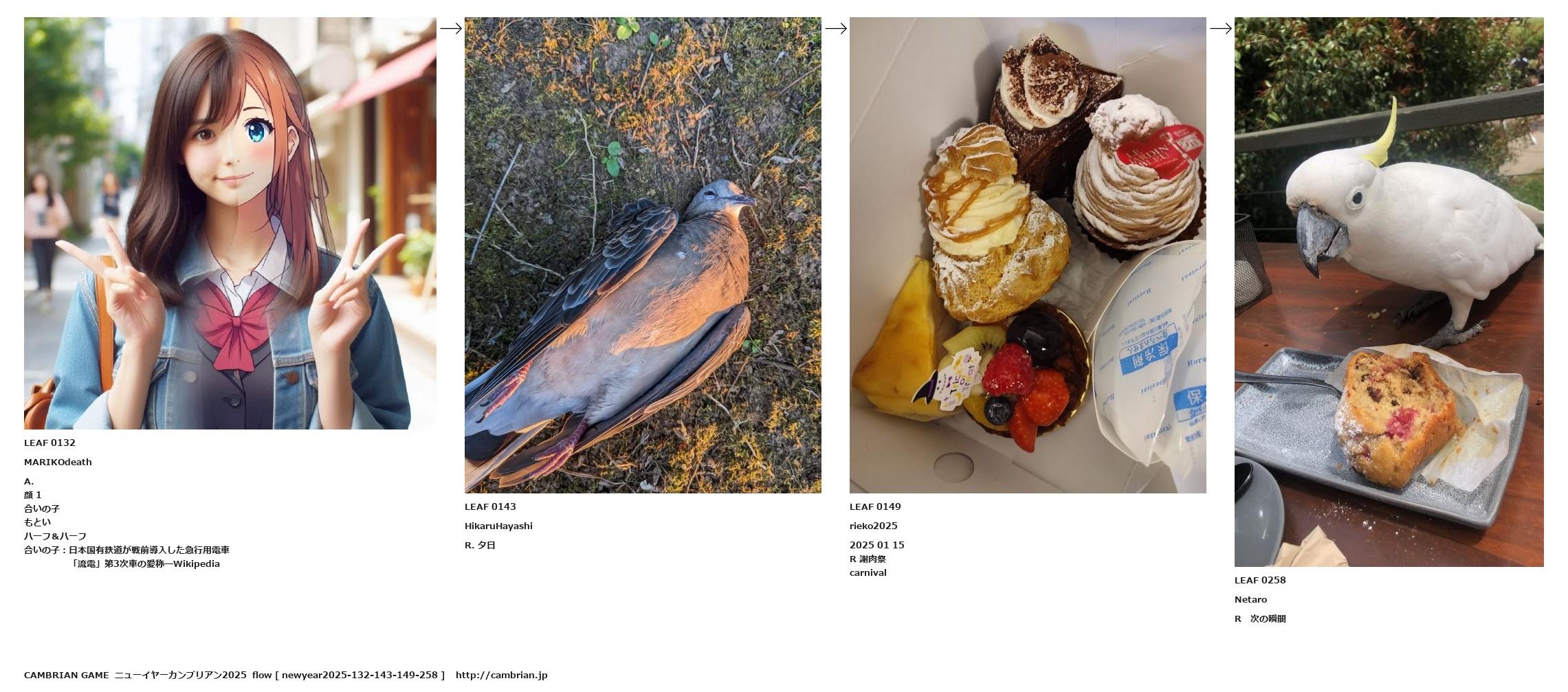This screenshot has height=692, width=1568.
Task: Select the author name rieko2025
Action: click(x=874, y=526)
